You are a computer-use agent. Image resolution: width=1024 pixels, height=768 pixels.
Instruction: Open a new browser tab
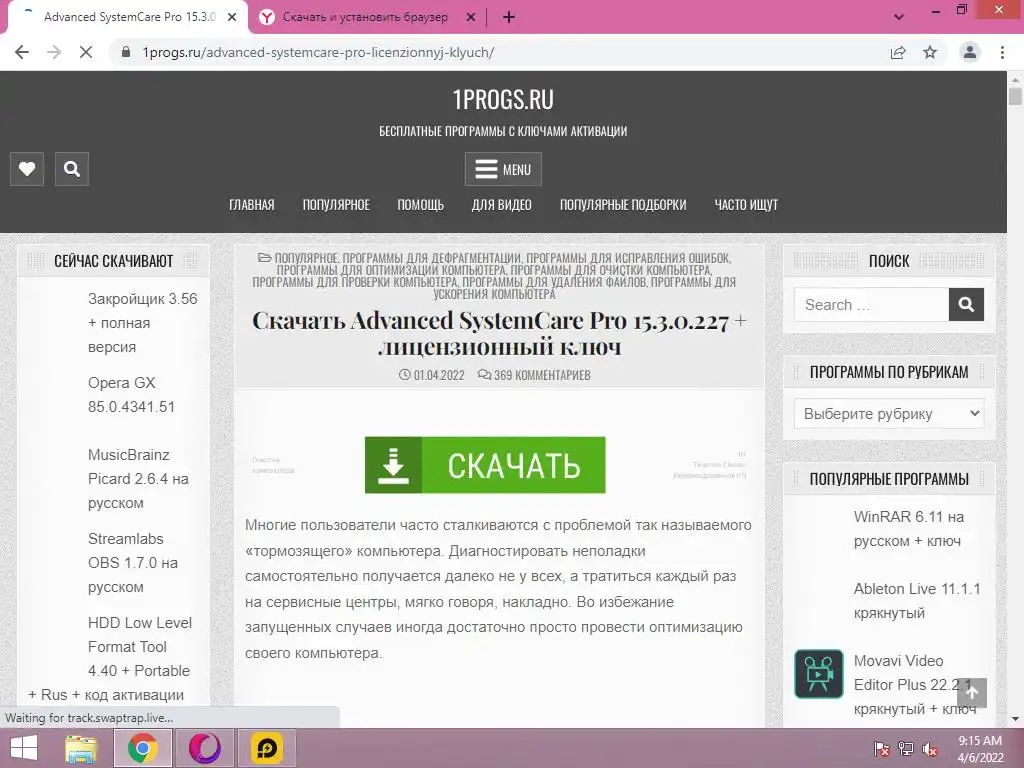tap(509, 18)
